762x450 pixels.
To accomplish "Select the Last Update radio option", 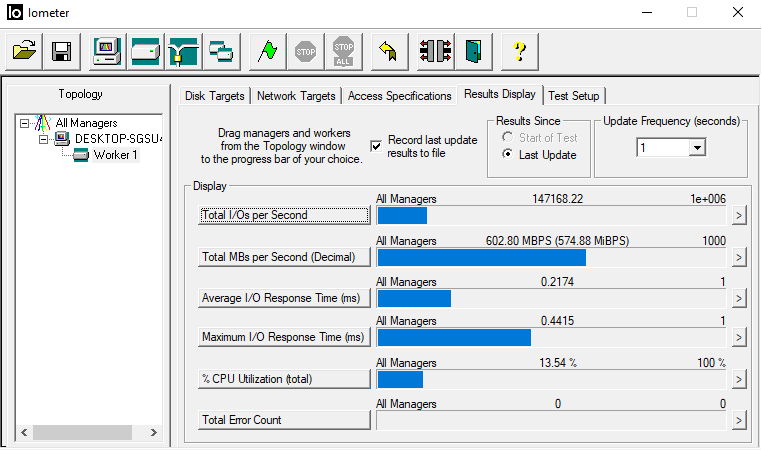I will (x=507, y=155).
